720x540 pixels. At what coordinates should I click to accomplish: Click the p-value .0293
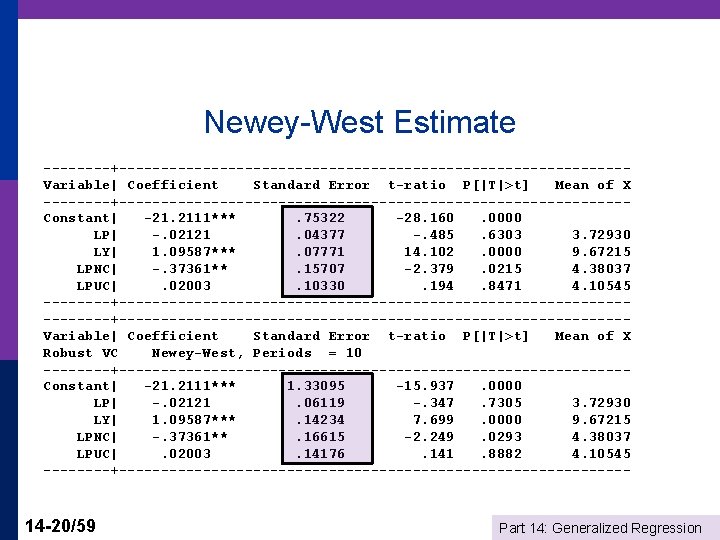(501, 437)
